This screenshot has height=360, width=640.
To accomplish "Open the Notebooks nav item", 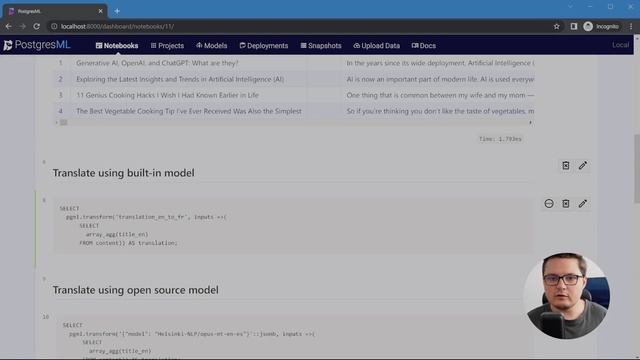I will tap(117, 46).
